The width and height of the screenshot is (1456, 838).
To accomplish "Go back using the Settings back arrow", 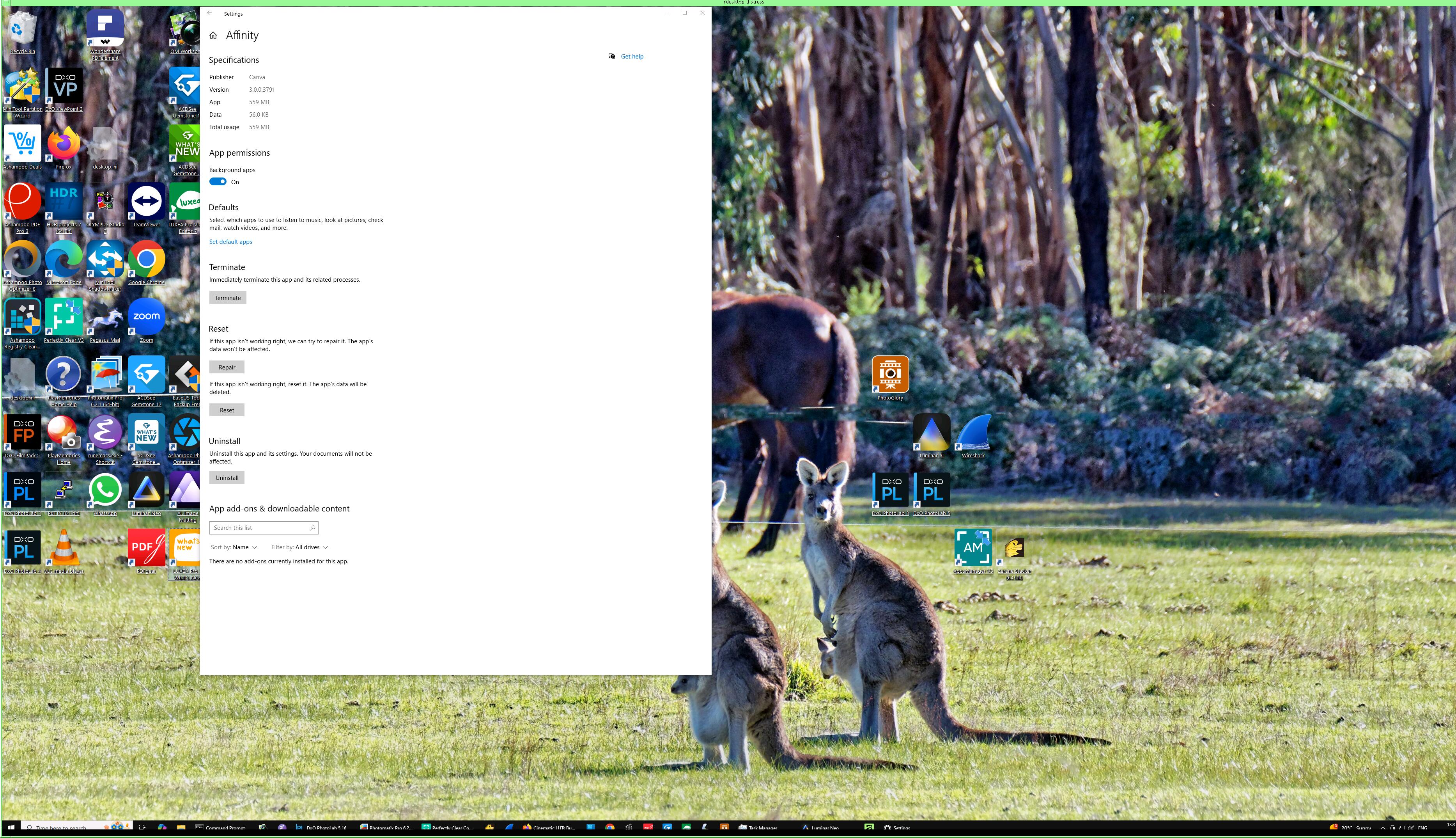I will (x=209, y=13).
